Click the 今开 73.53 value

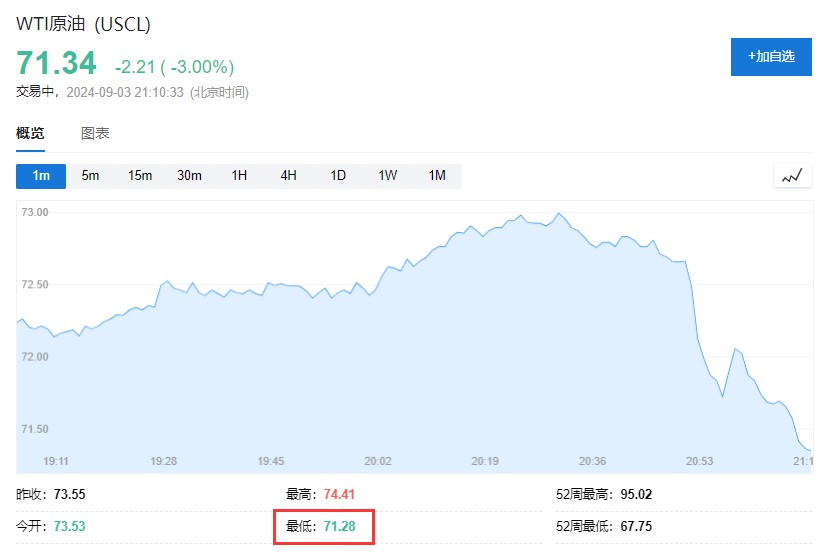coord(69,526)
